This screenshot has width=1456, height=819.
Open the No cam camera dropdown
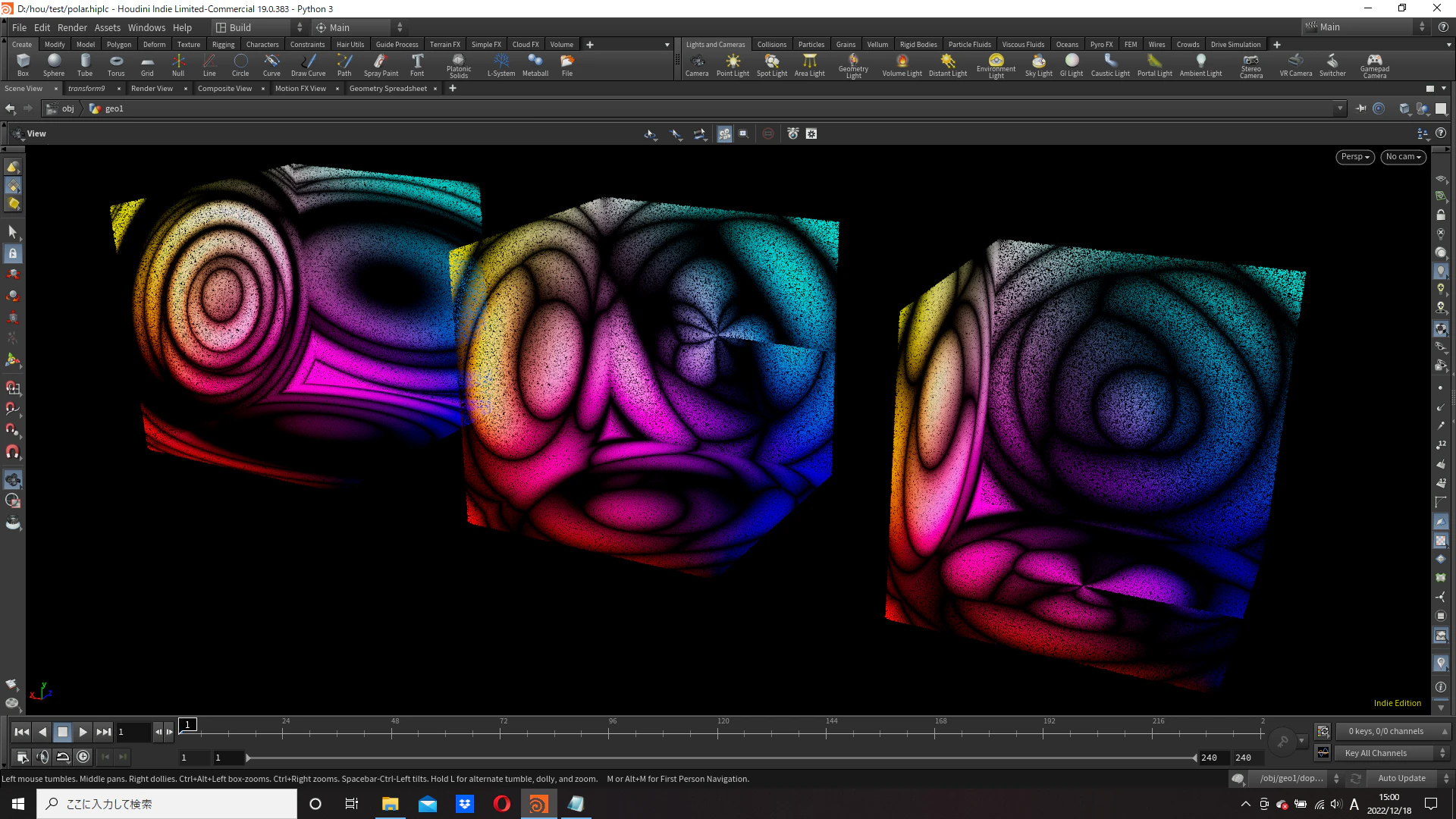tap(1403, 157)
